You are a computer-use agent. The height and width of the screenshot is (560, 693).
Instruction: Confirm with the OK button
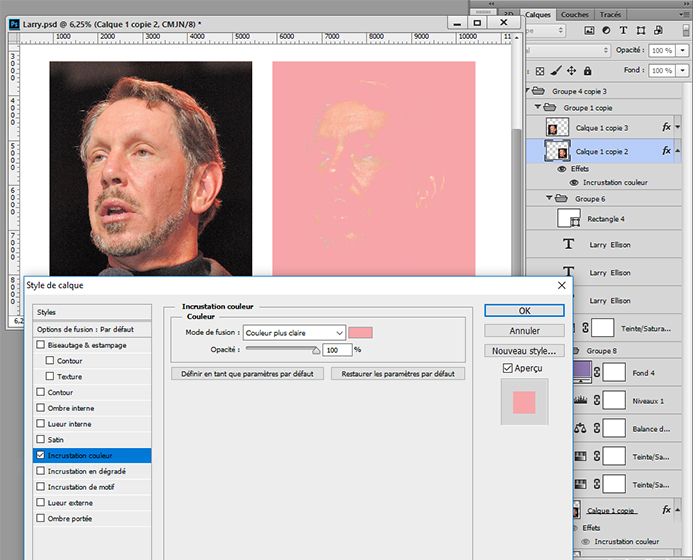(524, 311)
